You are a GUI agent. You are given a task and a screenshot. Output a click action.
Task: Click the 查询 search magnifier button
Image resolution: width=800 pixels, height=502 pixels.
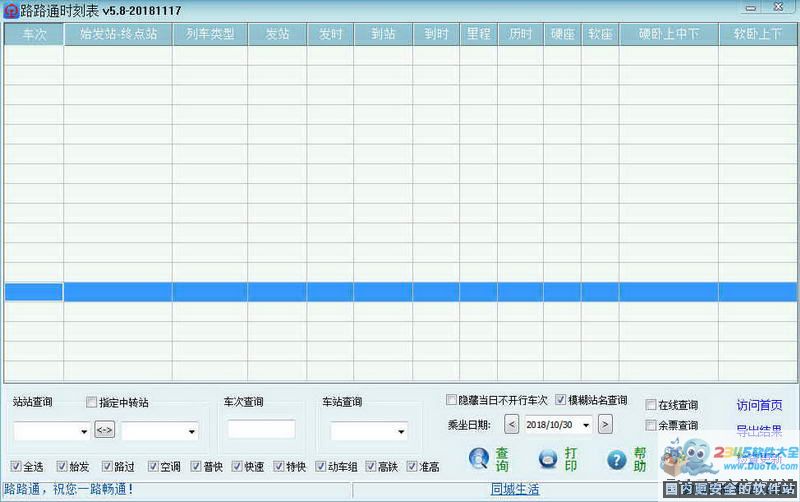tap(489, 459)
